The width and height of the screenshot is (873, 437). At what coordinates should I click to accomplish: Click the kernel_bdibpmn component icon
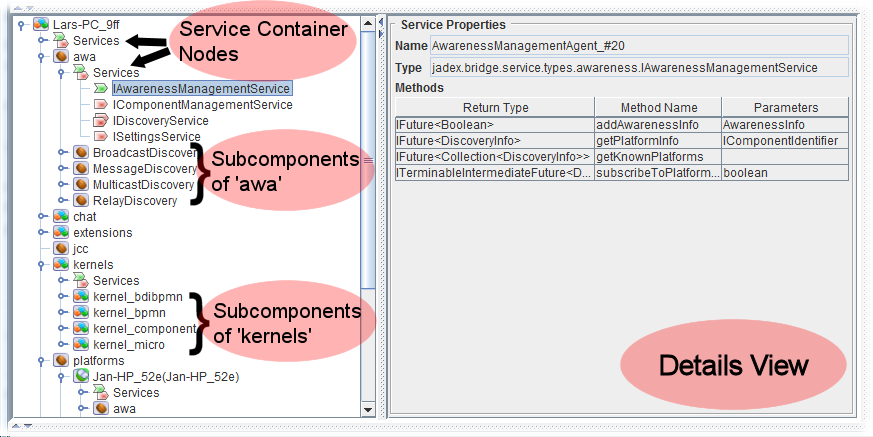point(81,297)
